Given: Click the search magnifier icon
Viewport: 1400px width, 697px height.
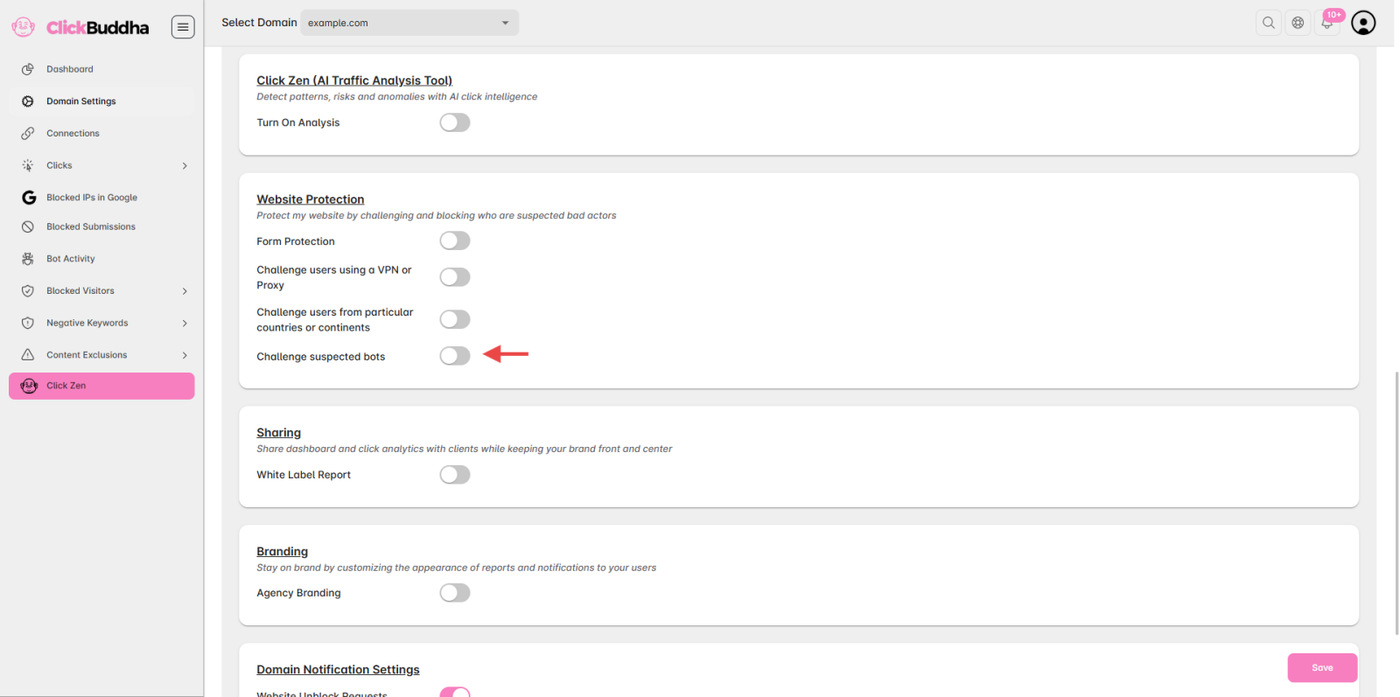Looking at the screenshot, I should click(1268, 23).
